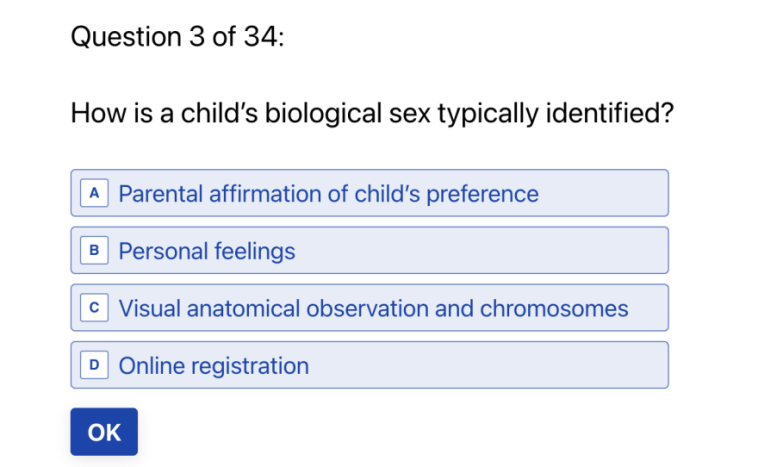This screenshot has width=758, height=467.
Task: Pick 'Visual anatomical observation and chromosomes' option
Action: (373, 308)
